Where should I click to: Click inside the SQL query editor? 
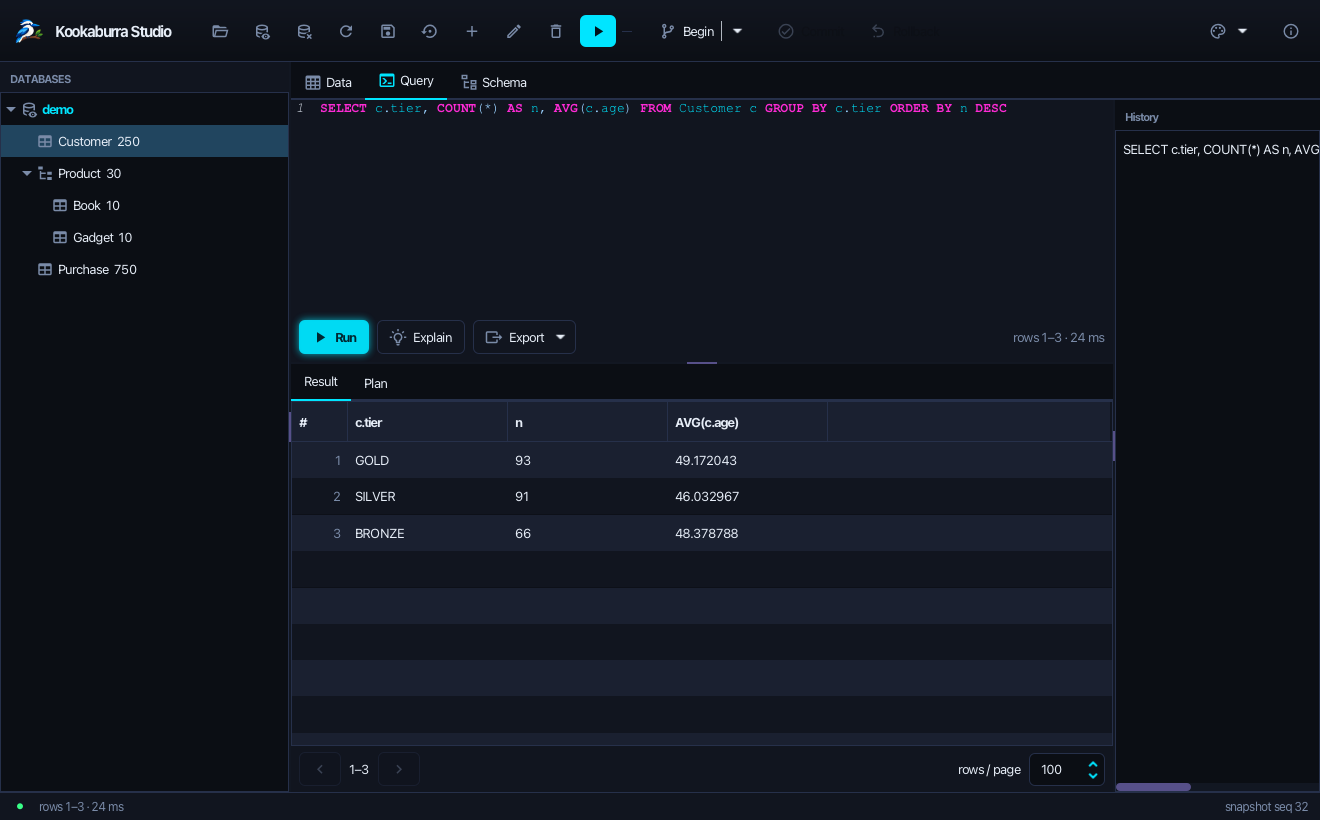(x=702, y=205)
